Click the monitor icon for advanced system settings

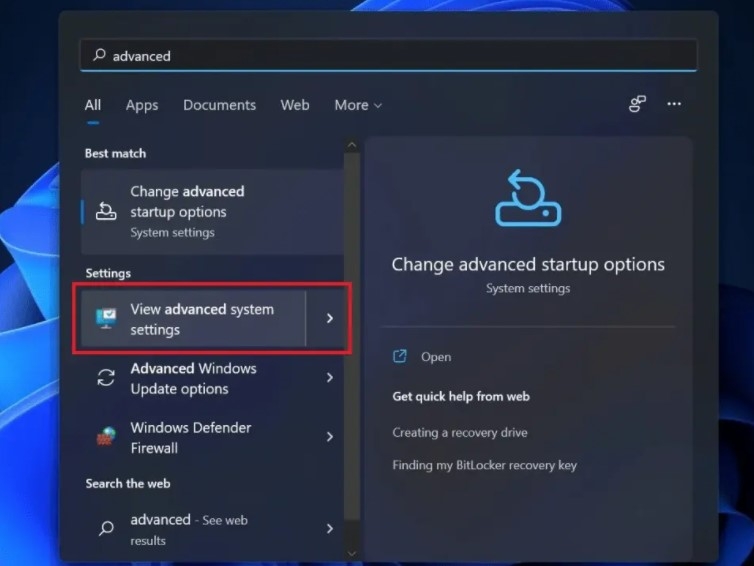click(106, 319)
